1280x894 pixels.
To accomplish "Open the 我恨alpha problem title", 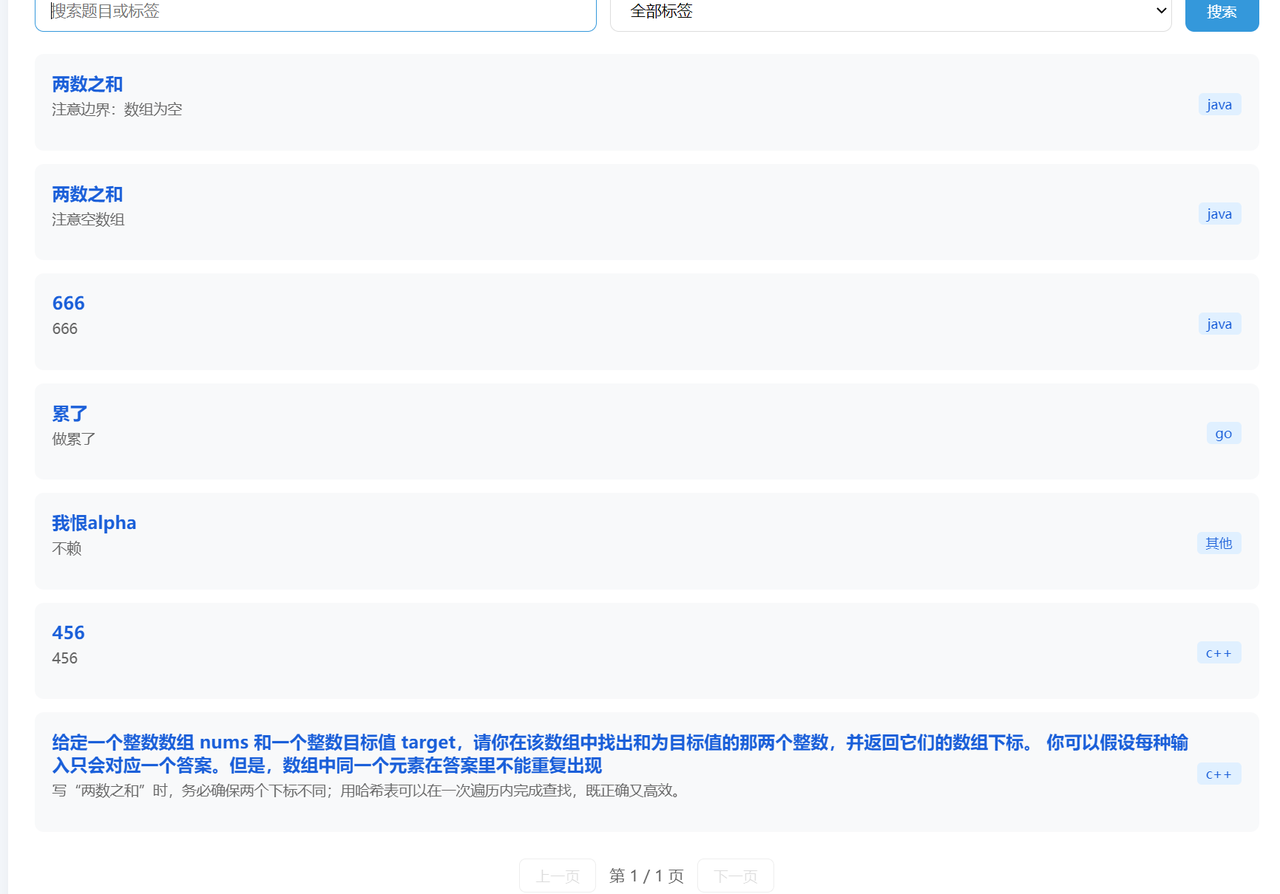I will tap(94, 523).
